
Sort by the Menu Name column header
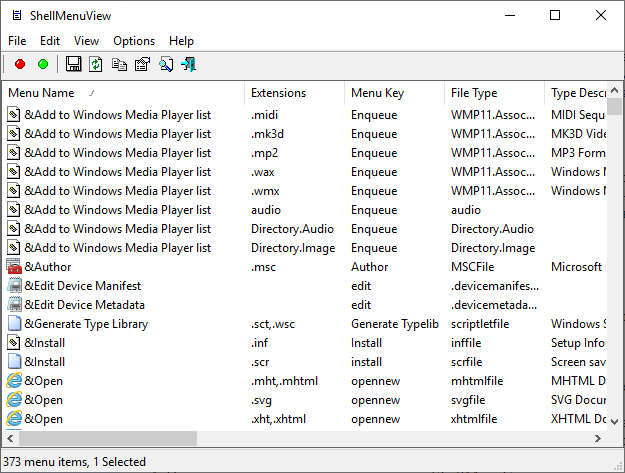coord(124,93)
